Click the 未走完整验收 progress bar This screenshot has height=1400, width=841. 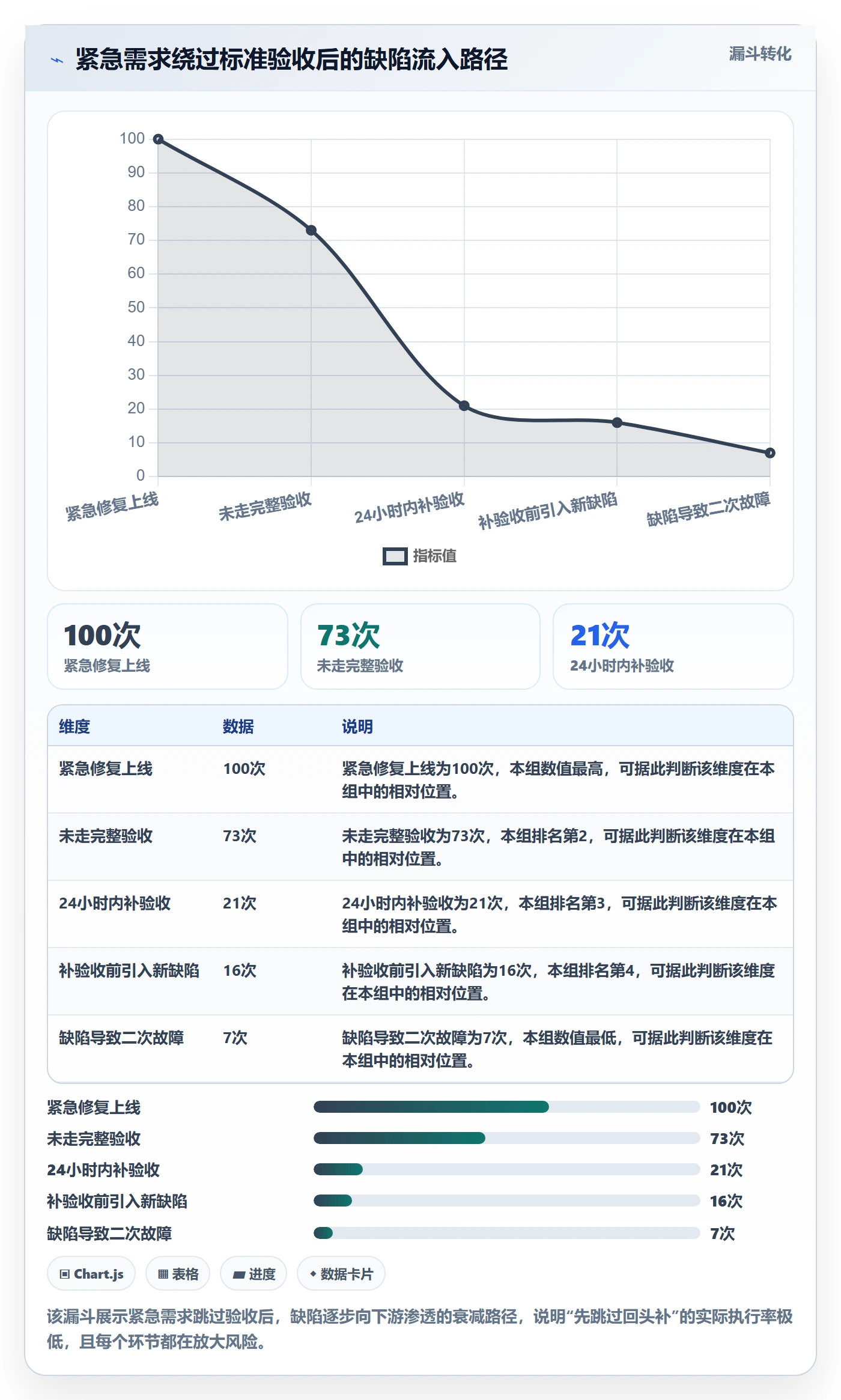tap(507, 1138)
